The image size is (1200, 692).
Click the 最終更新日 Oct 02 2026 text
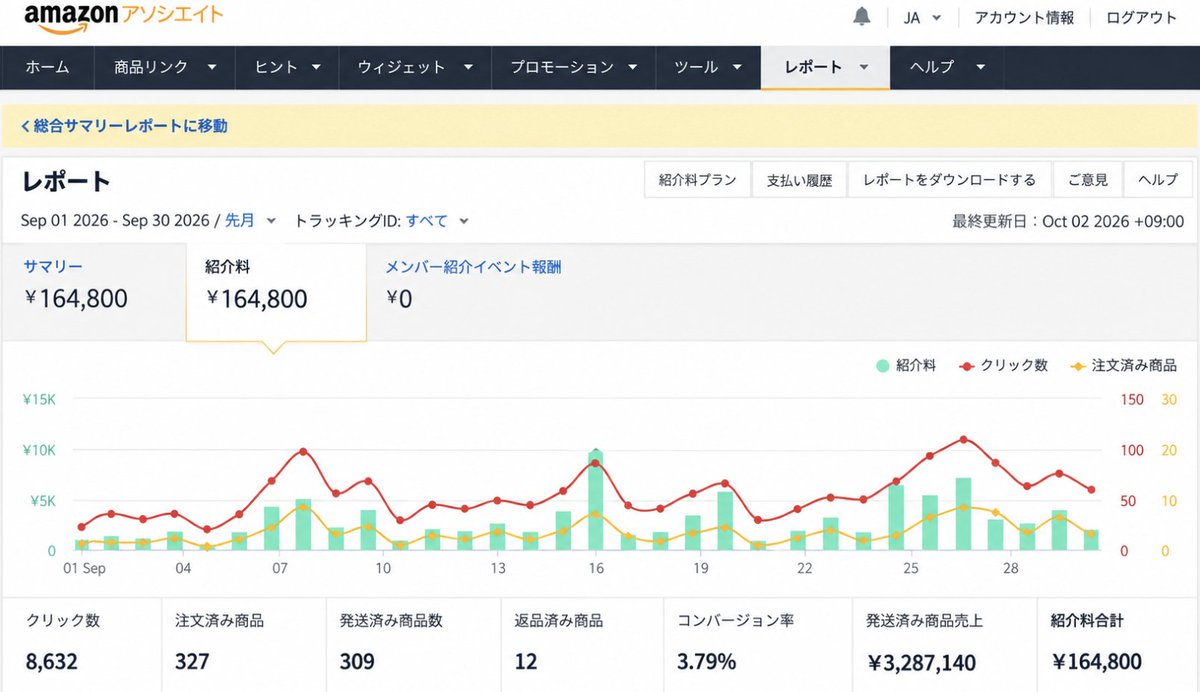(1068, 221)
